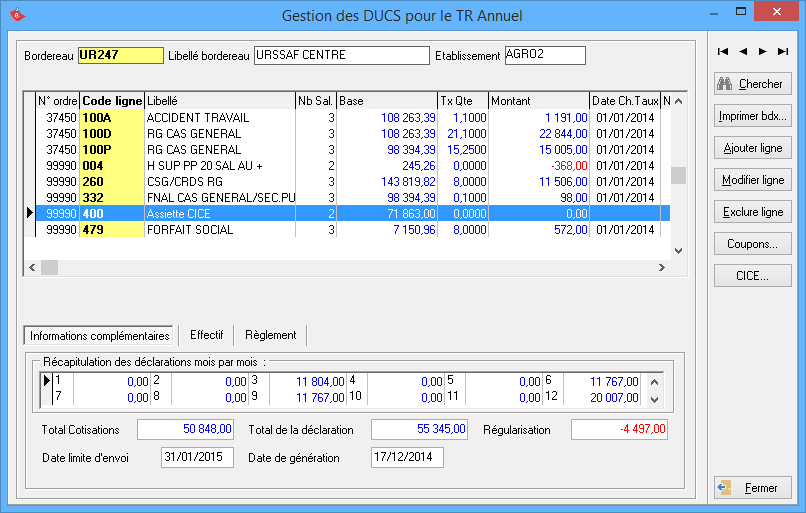The height and width of the screenshot is (513, 806).
Task: Go to next record arrow
Action: (x=763, y=51)
